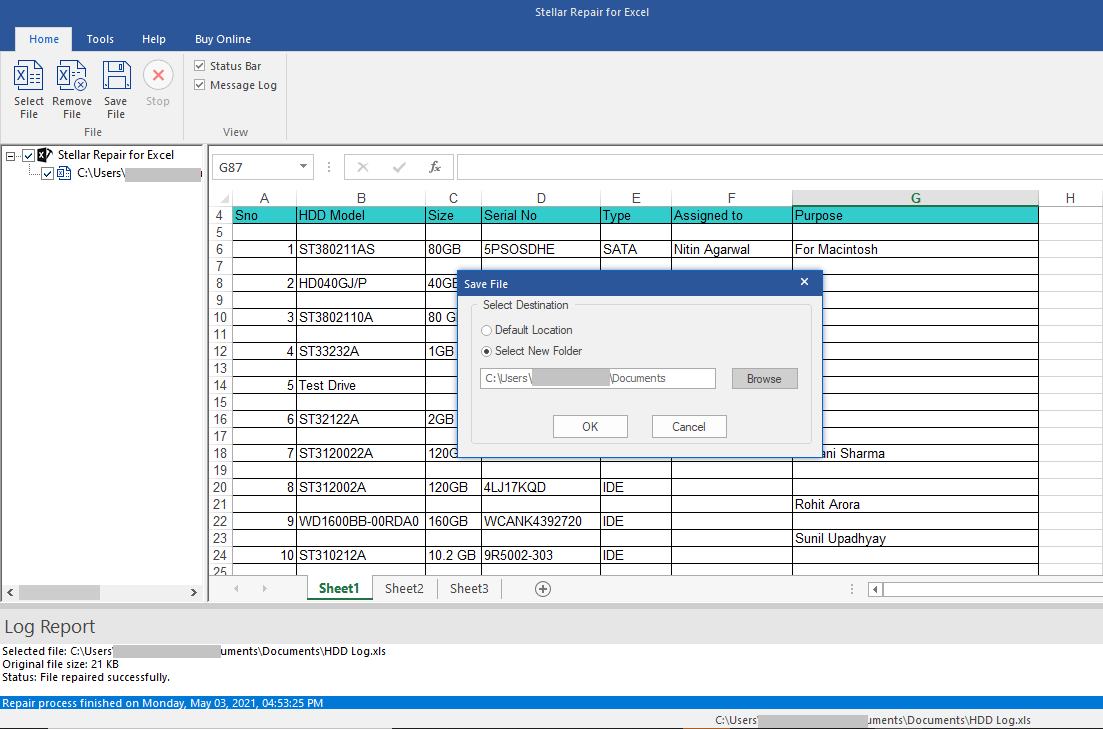
Task: Click the HDD Model header cell
Action: tap(361, 215)
